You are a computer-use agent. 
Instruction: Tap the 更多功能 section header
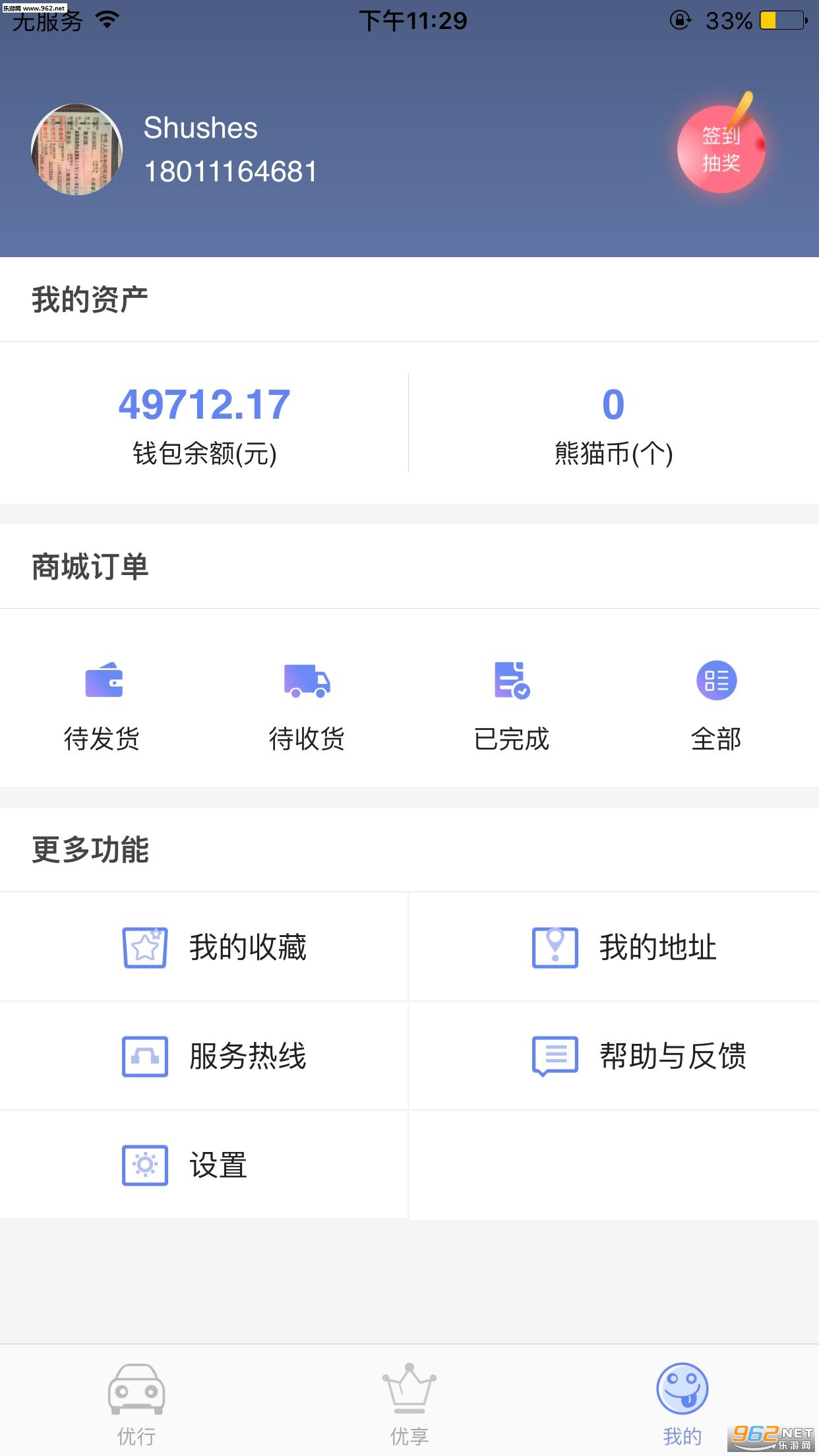coord(90,849)
